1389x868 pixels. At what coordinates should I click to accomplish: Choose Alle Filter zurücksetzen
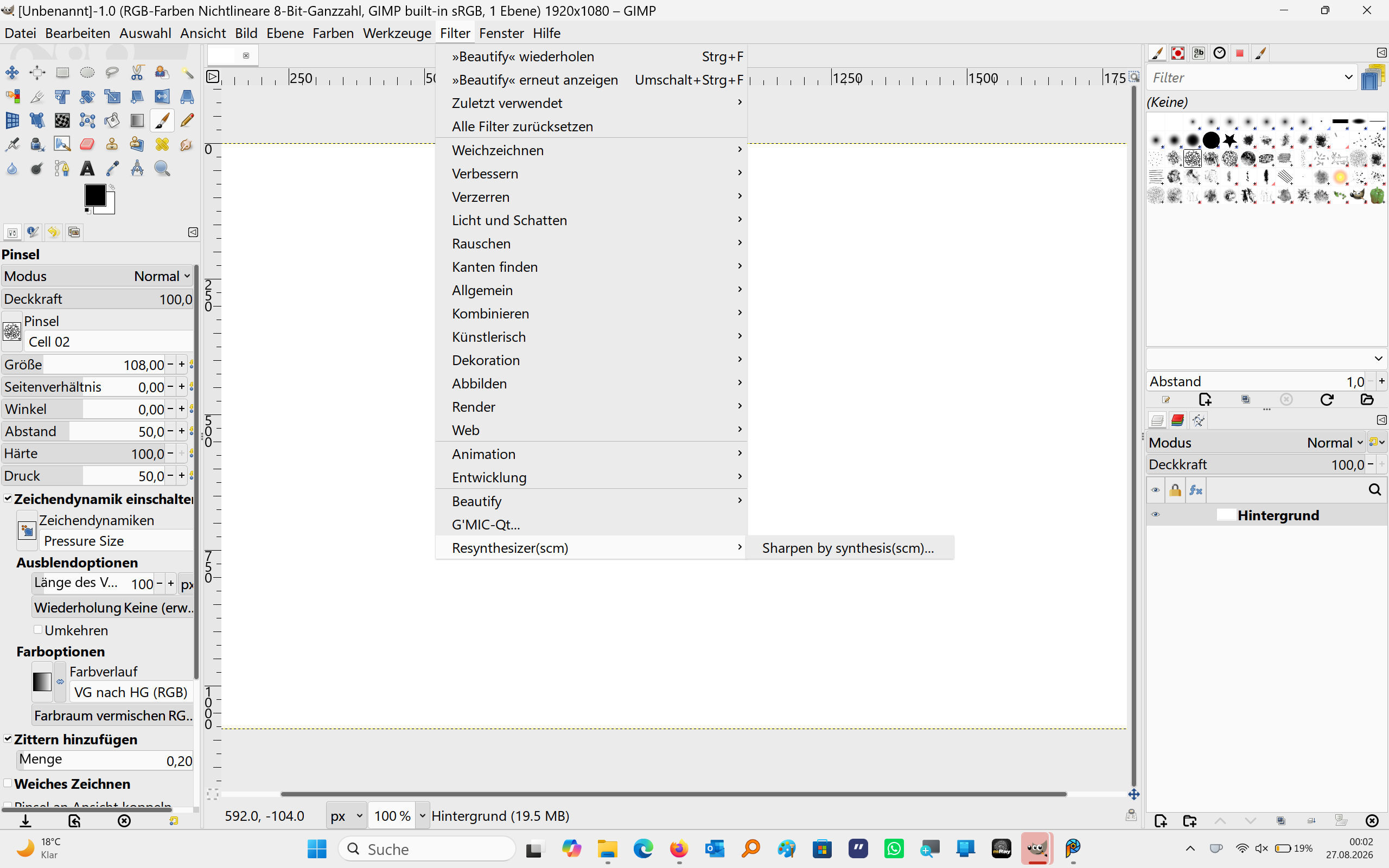[591, 126]
